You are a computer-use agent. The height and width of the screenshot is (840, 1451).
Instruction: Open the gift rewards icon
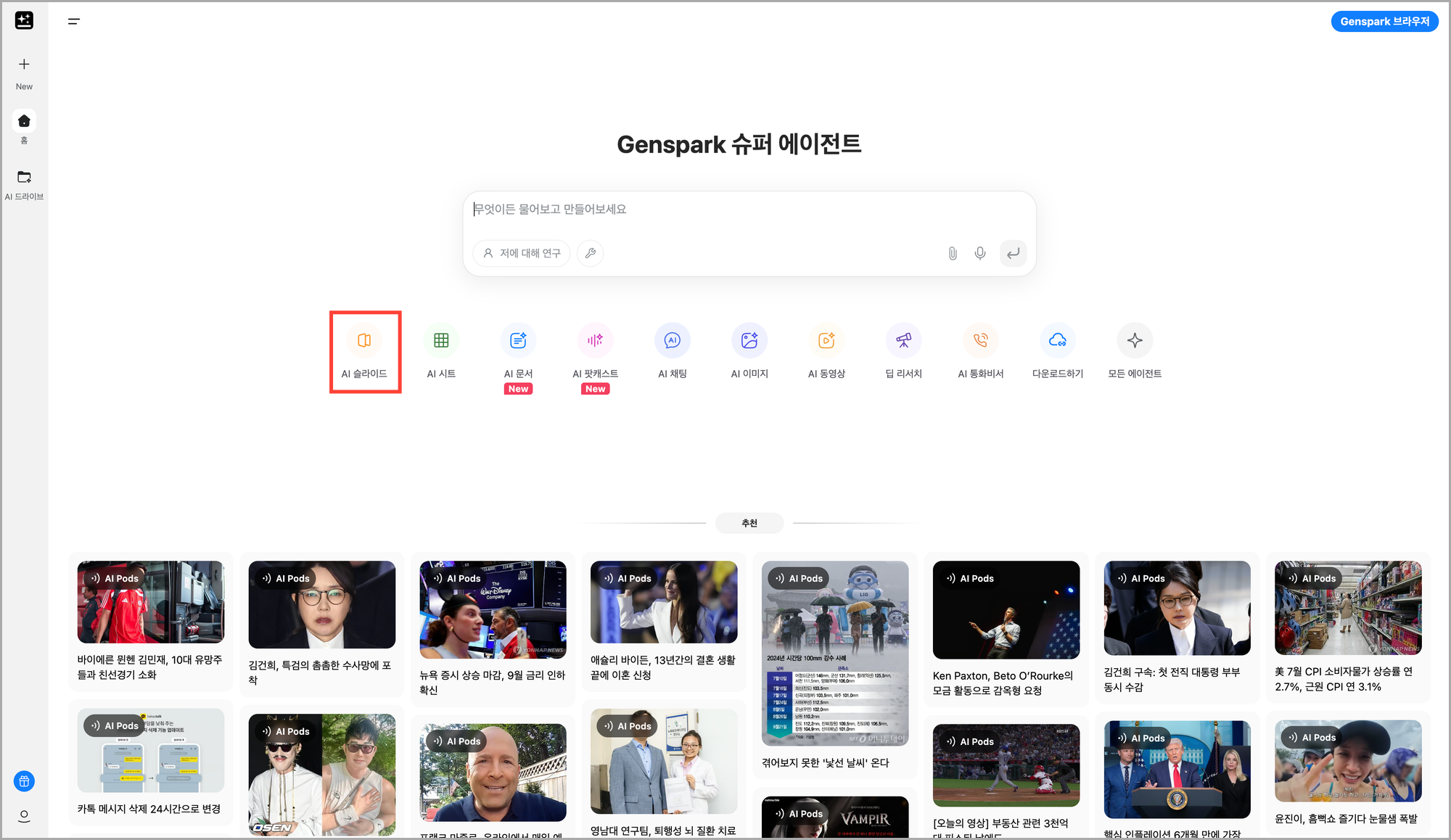[24, 781]
